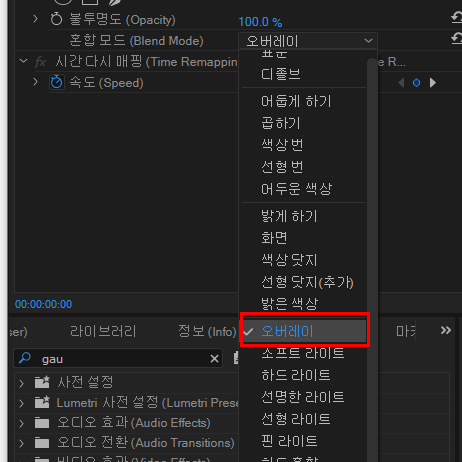
Task: Click the 혼합 모드 (Blend Mode) label
Action: click(x=136, y=41)
